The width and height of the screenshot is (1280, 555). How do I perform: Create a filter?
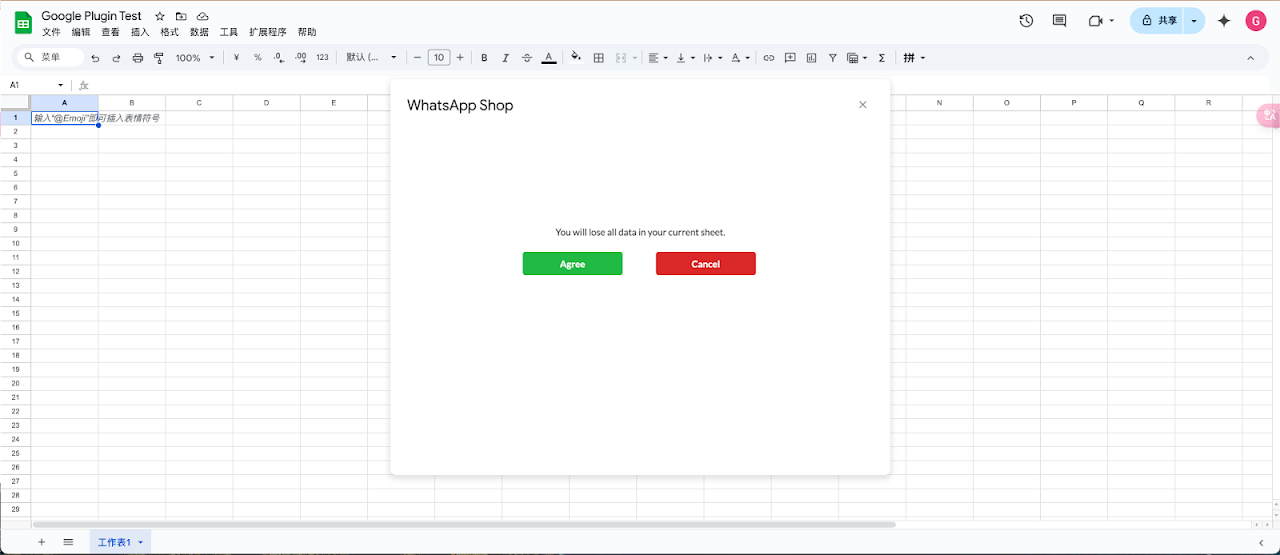tap(832, 58)
